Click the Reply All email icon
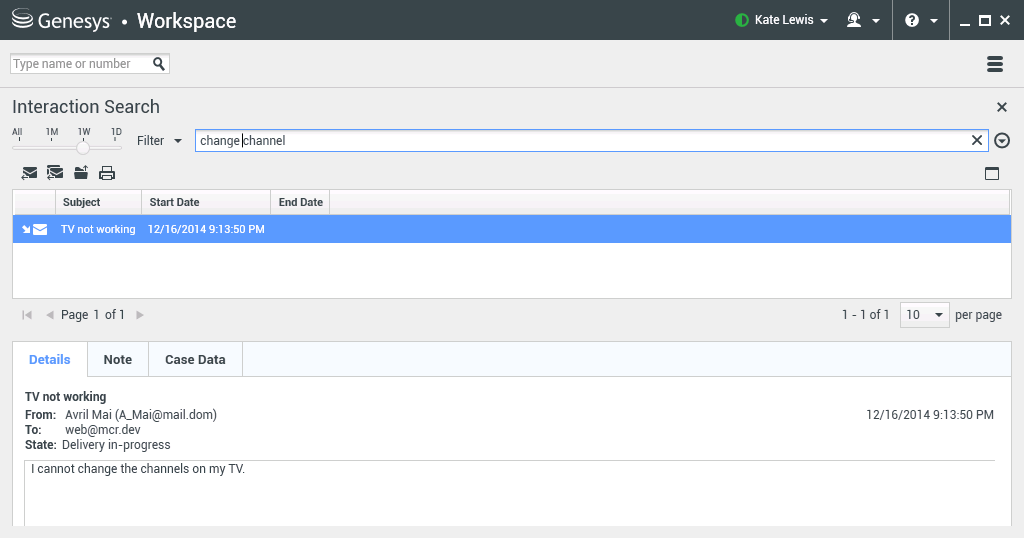This screenshot has height=539, width=1024. click(55, 173)
